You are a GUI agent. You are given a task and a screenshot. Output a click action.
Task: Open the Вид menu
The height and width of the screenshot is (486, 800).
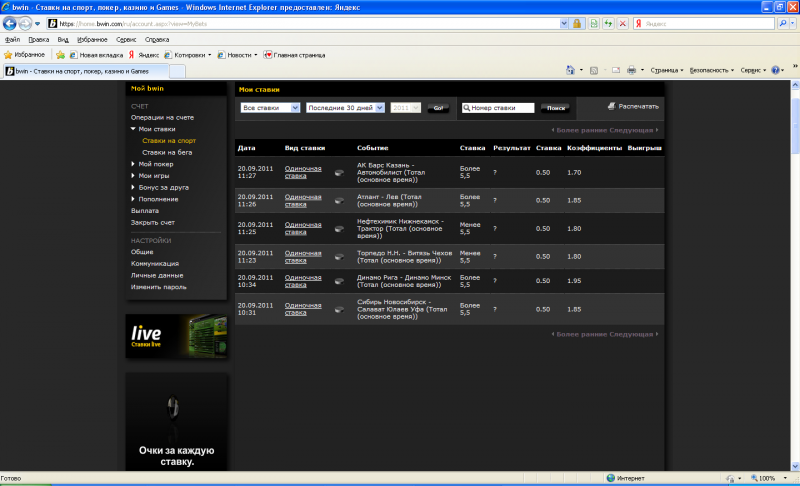(63, 39)
